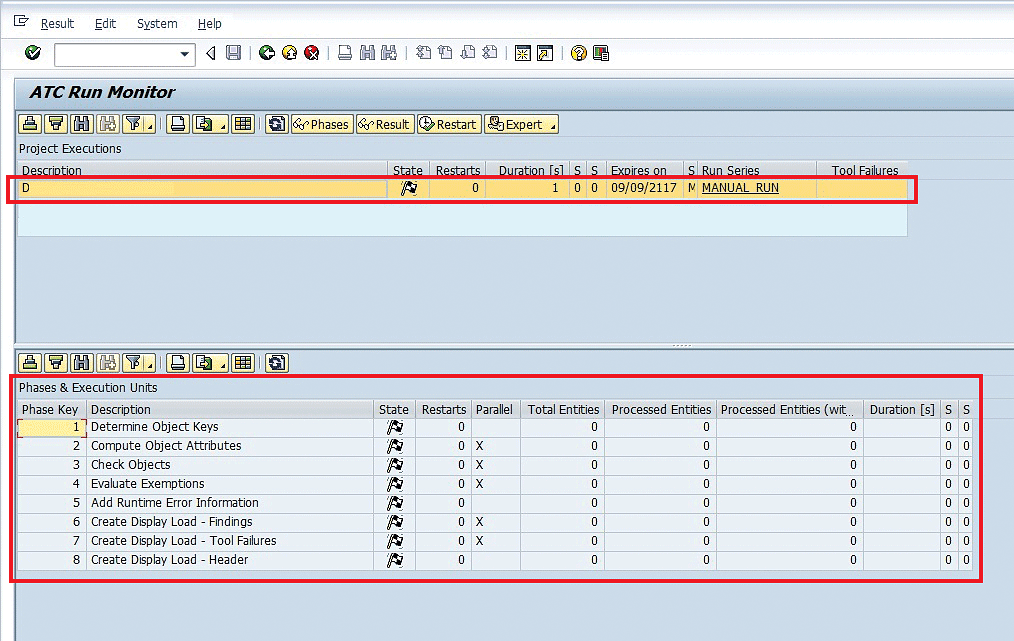Open Help via yellow question mark icon

tap(578, 53)
